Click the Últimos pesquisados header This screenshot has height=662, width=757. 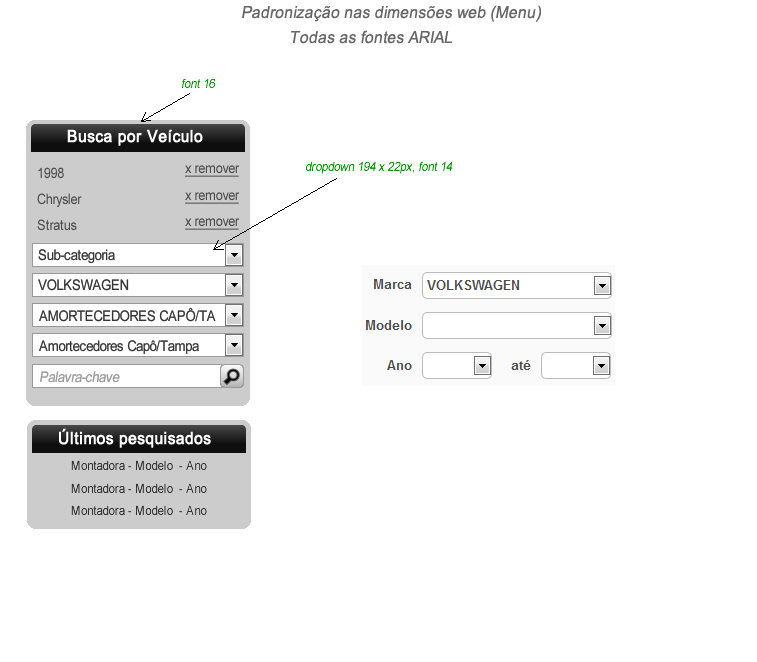pyautogui.click(x=135, y=439)
